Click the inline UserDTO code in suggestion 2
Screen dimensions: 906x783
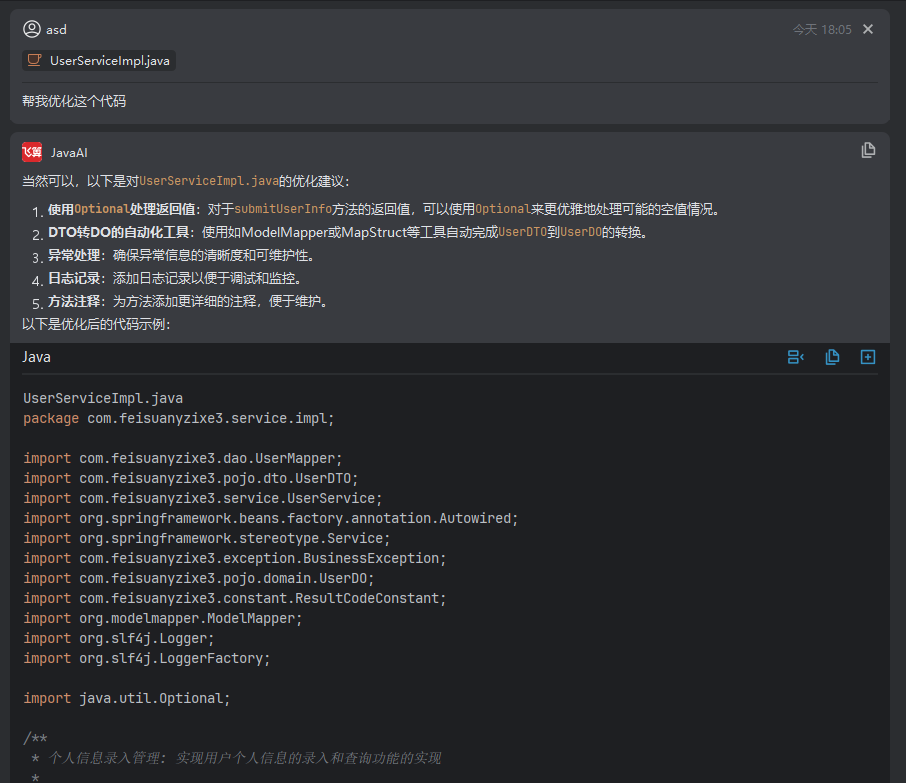(x=522, y=232)
